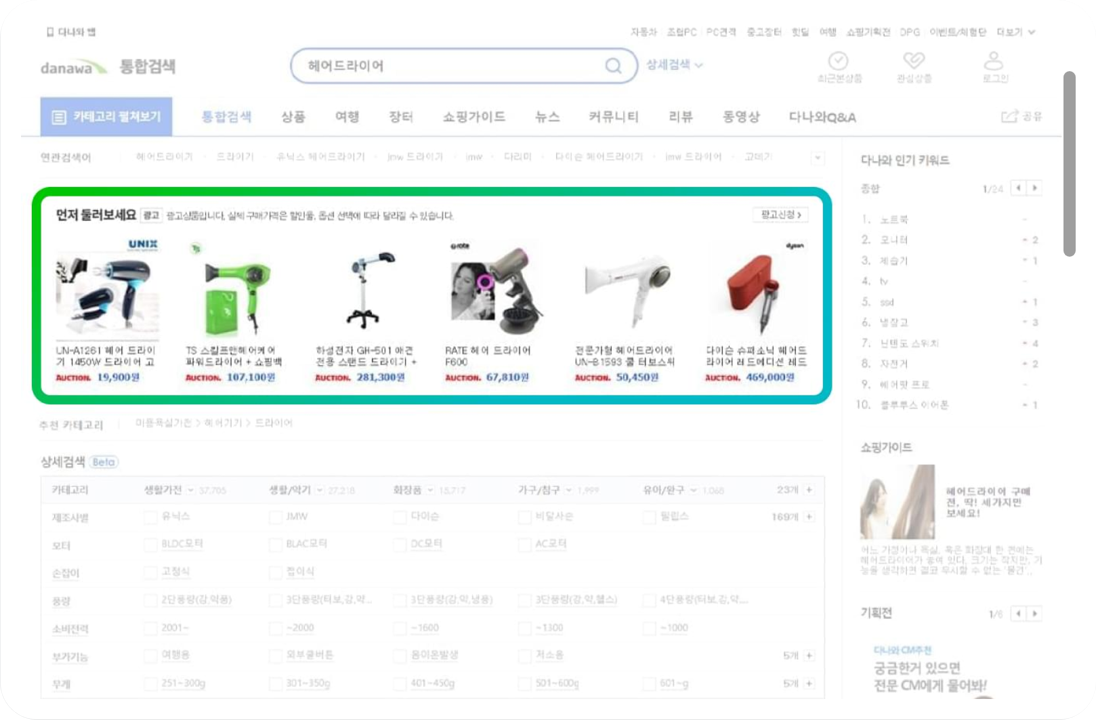Viewport: 1096px width, 720px height.
Task: Open the 커뮤니티 tab
Action: click(614, 117)
